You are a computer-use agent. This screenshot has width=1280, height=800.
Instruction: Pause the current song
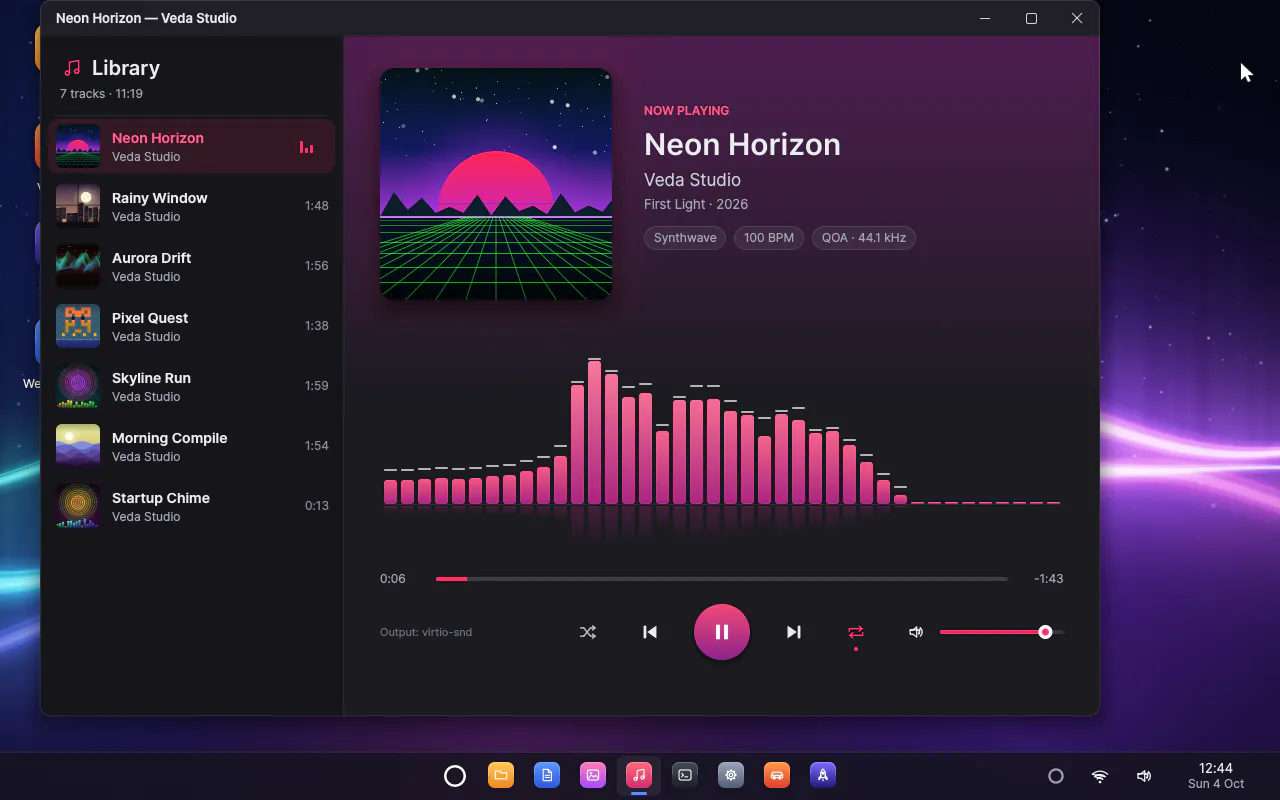click(x=722, y=632)
